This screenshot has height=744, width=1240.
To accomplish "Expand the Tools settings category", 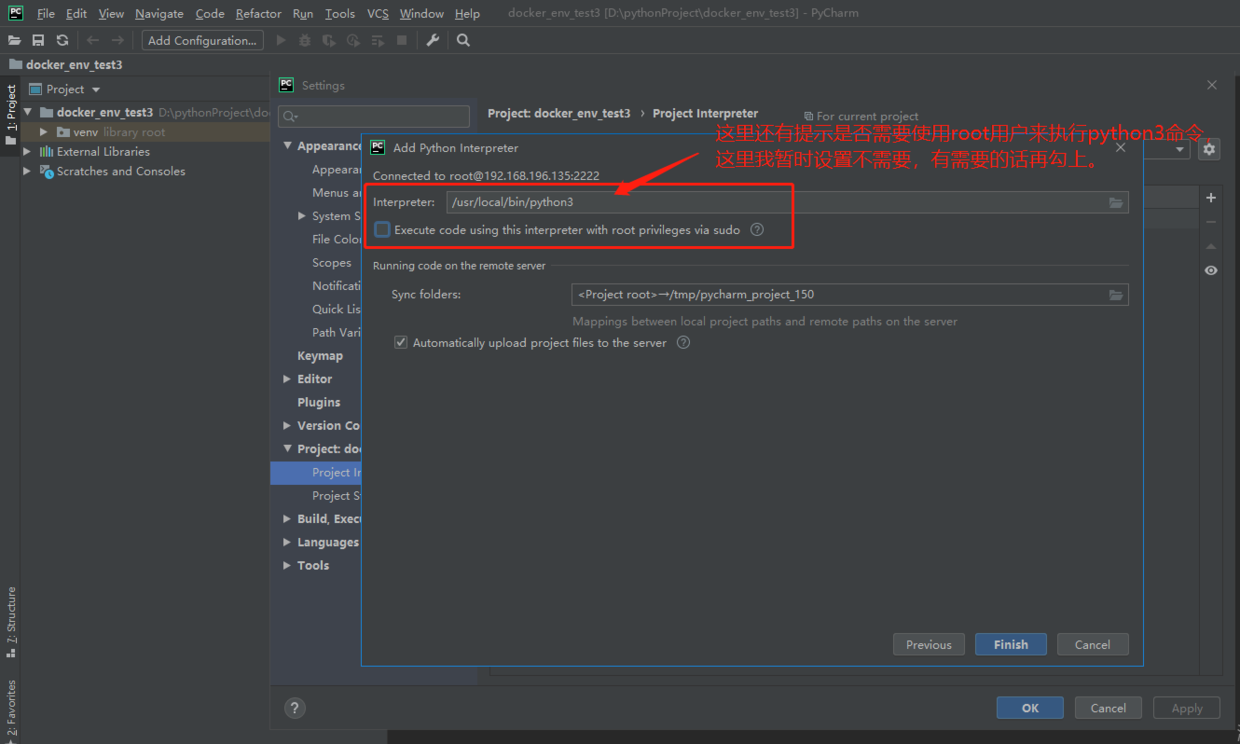I will tap(288, 565).
